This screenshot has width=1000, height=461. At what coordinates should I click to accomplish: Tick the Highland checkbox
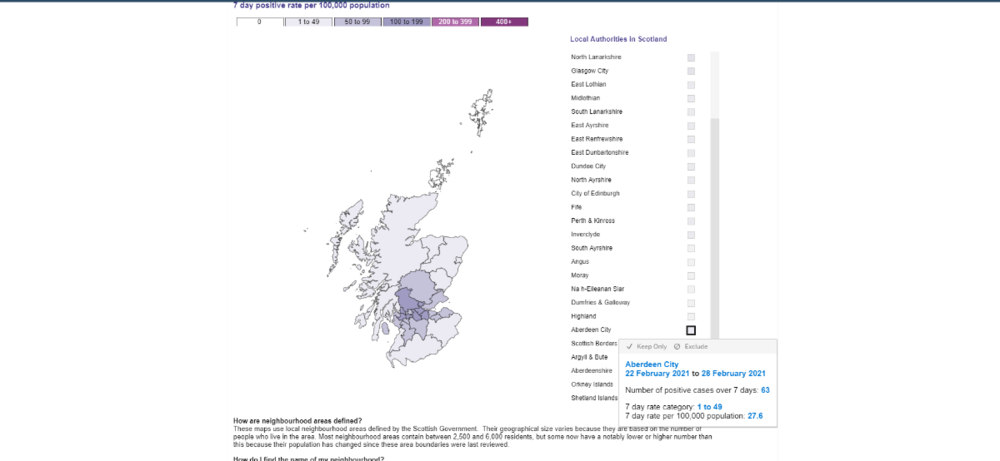coord(691,316)
